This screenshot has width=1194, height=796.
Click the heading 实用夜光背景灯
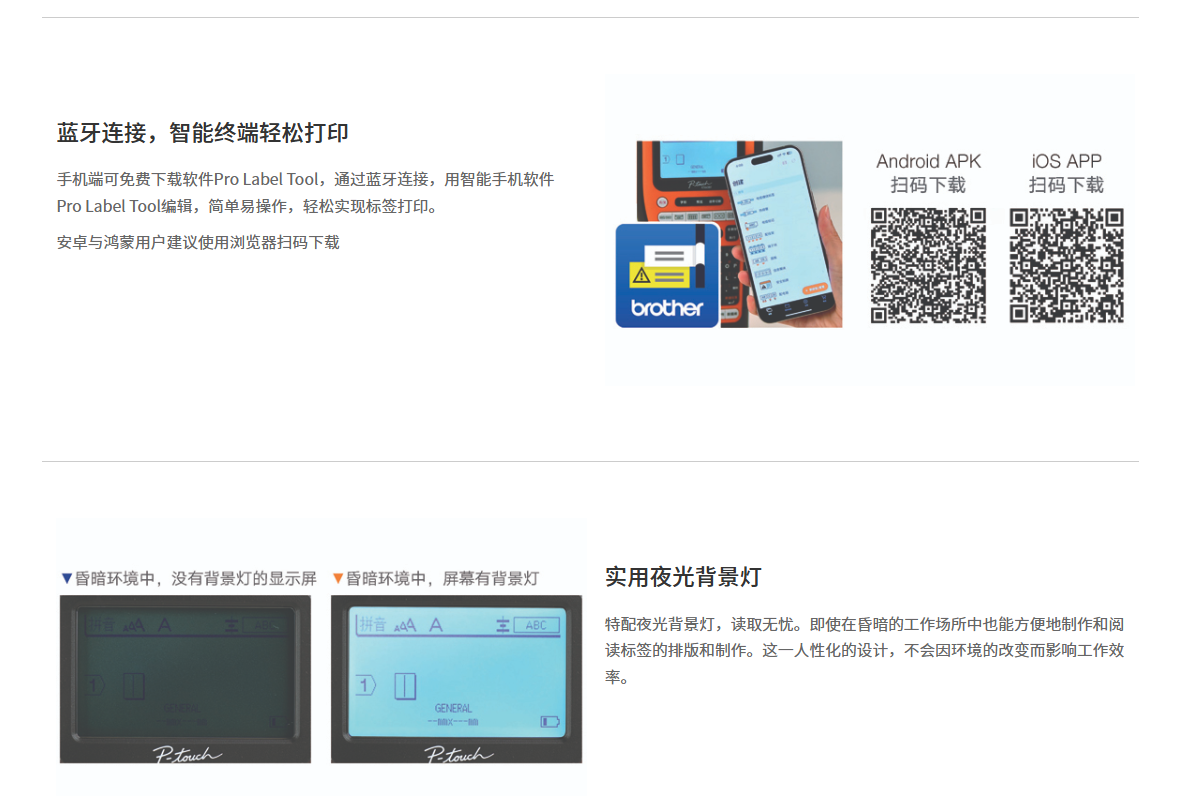tap(683, 577)
